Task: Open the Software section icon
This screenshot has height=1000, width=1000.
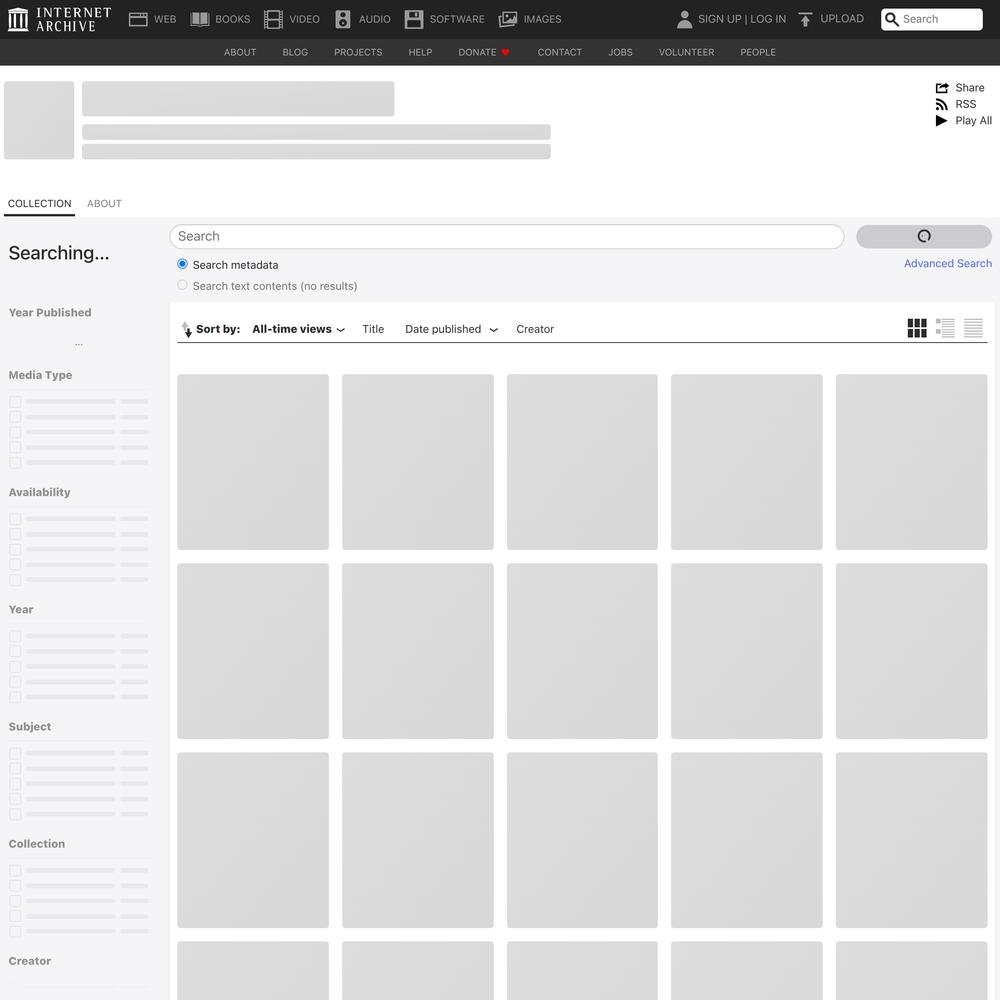Action: [414, 19]
